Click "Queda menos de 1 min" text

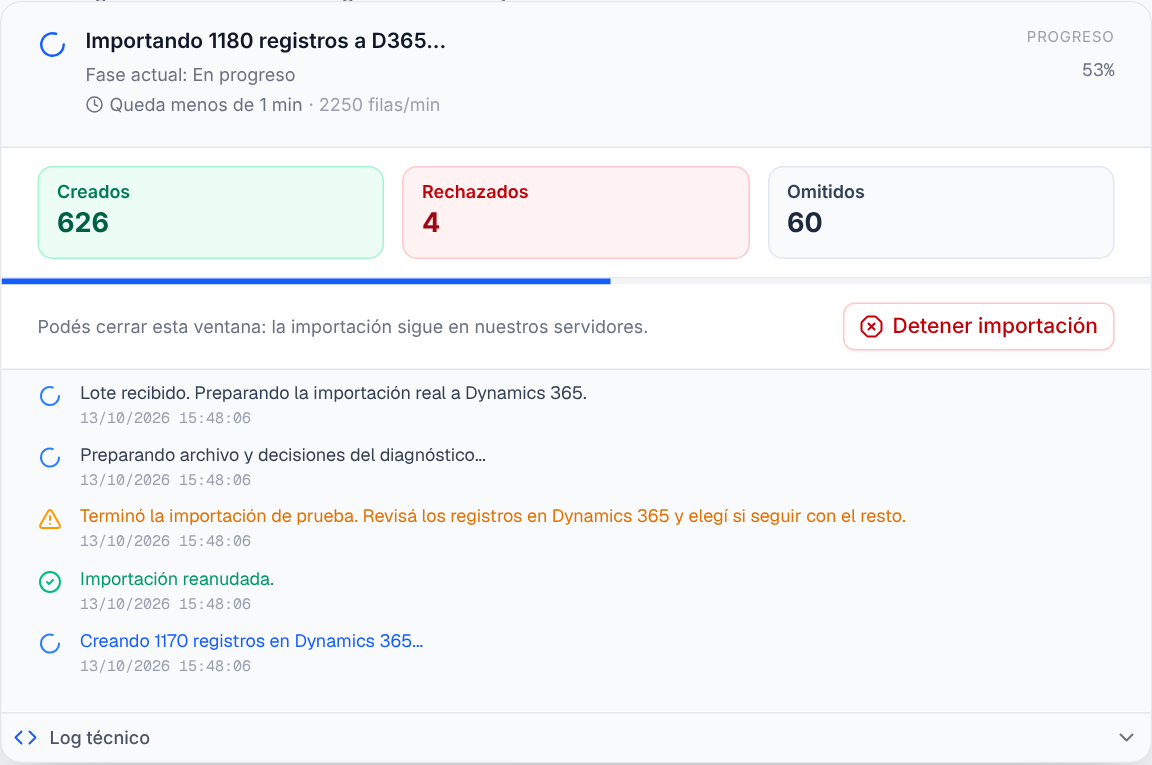(206, 105)
